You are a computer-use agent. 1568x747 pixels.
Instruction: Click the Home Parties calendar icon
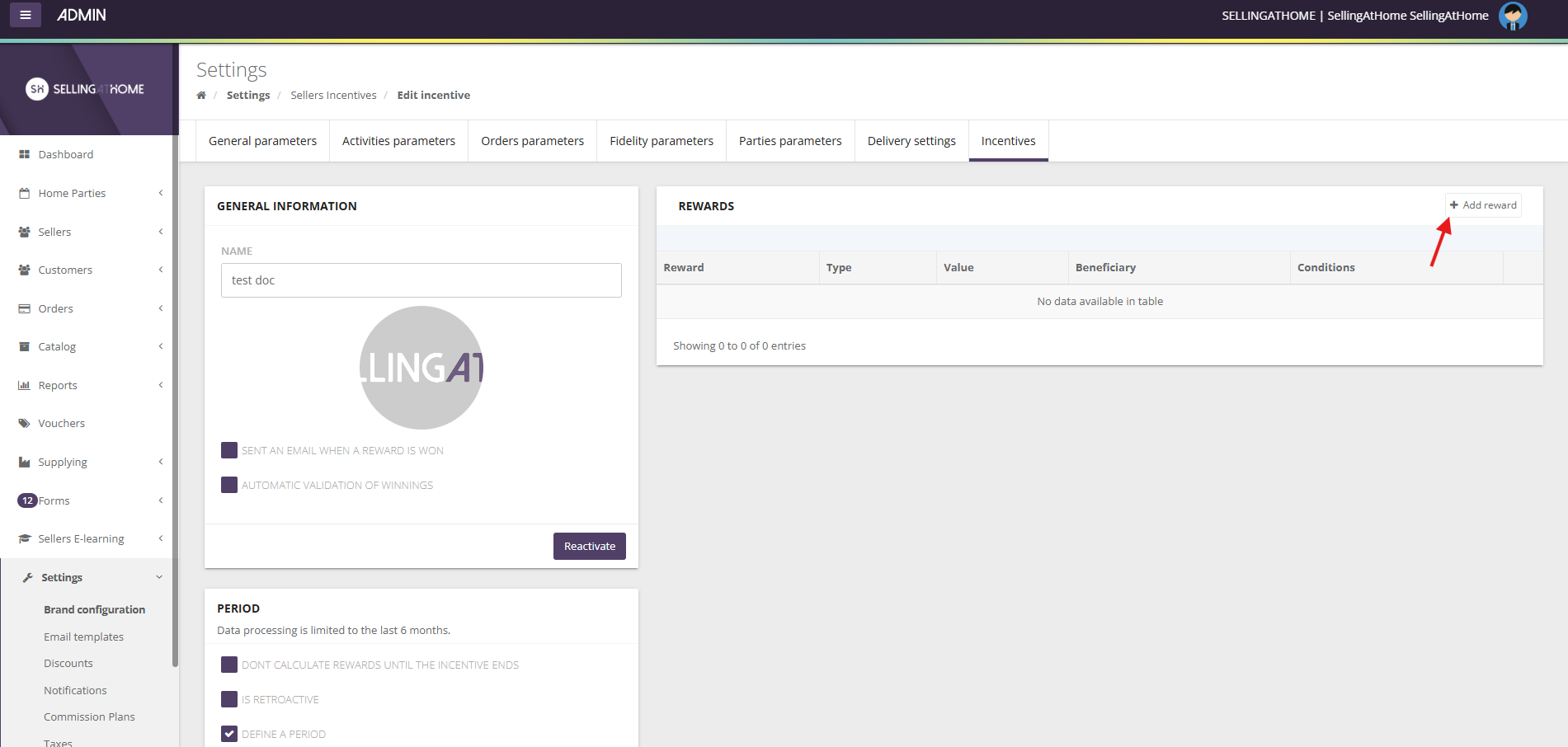click(24, 193)
